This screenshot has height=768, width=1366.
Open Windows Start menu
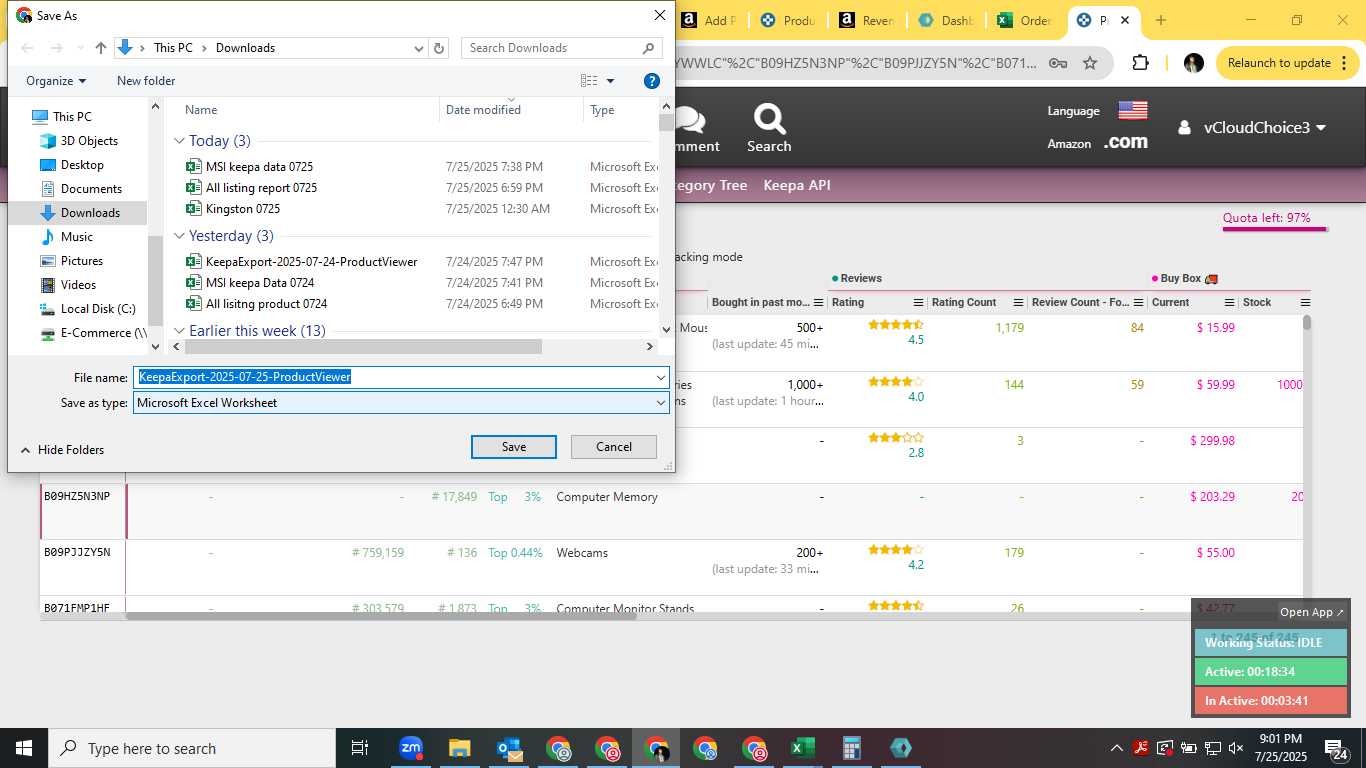tap(24, 748)
